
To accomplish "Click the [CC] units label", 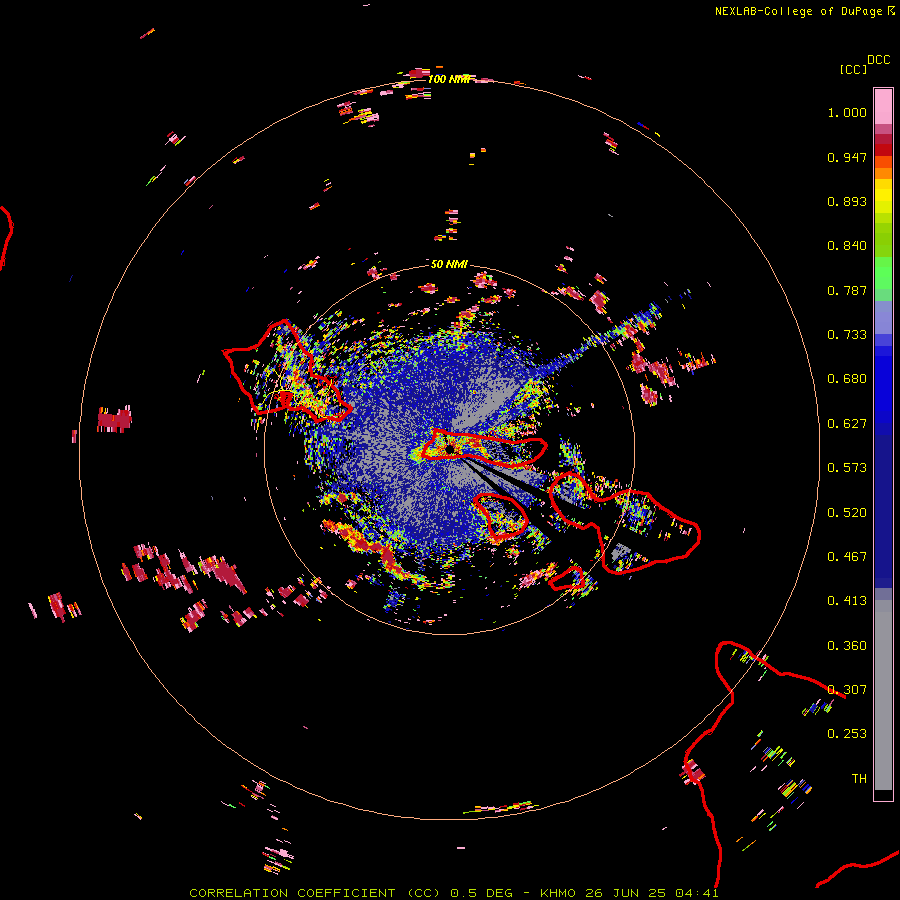I will [x=853, y=69].
